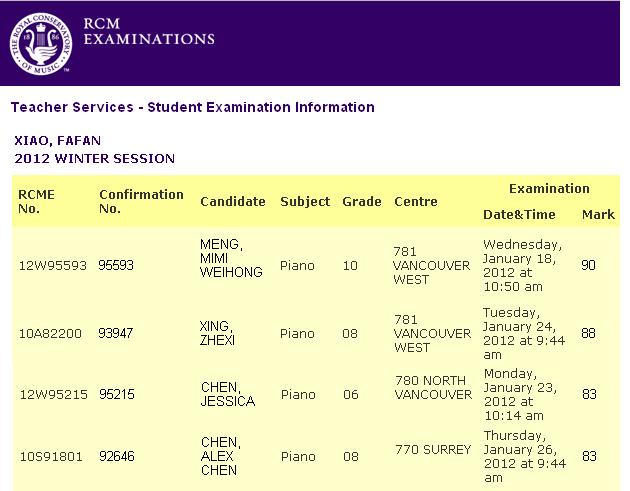This screenshot has height=491, width=630.
Task: Click the mark 83 for Alex Chen
Action: (x=589, y=456)
